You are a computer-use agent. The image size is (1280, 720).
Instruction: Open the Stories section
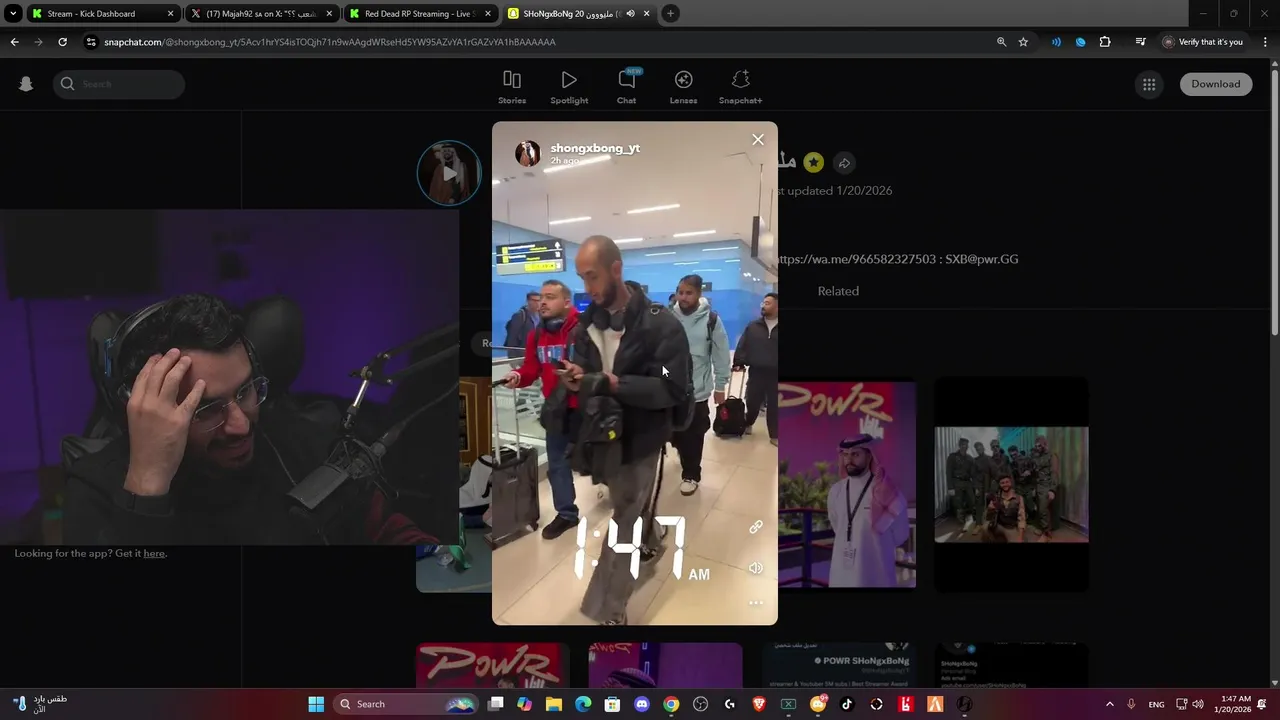tap(512, 87)
